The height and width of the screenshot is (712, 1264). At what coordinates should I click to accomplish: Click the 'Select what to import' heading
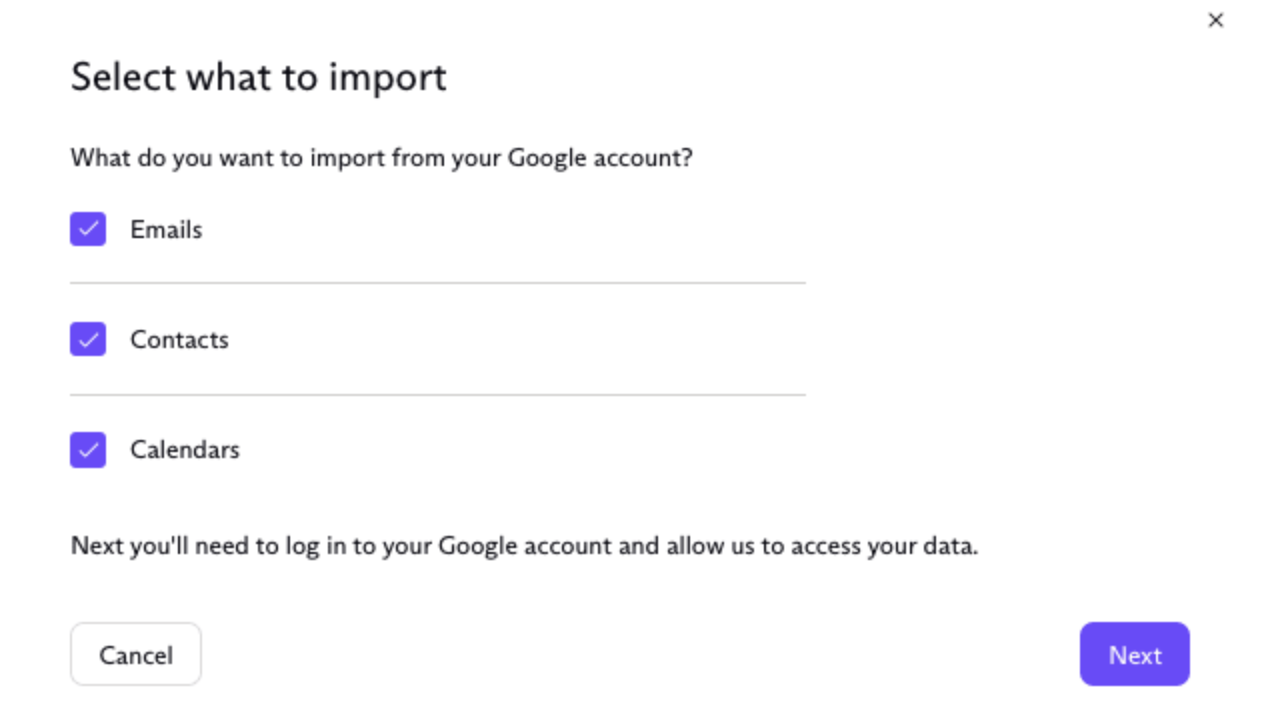tap(258, 77)
